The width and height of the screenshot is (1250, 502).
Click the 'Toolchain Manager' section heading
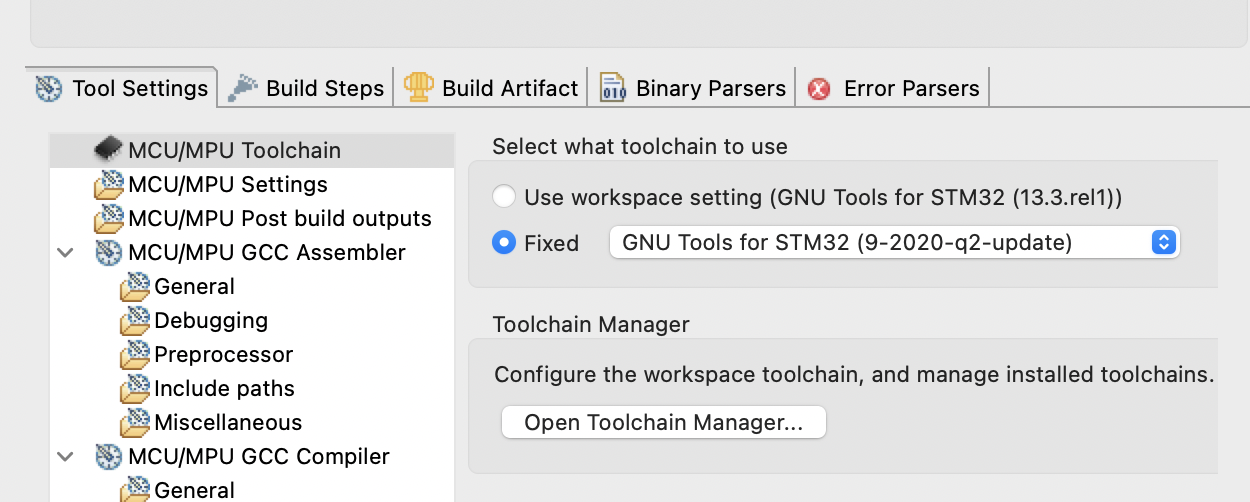pos(591,325)
